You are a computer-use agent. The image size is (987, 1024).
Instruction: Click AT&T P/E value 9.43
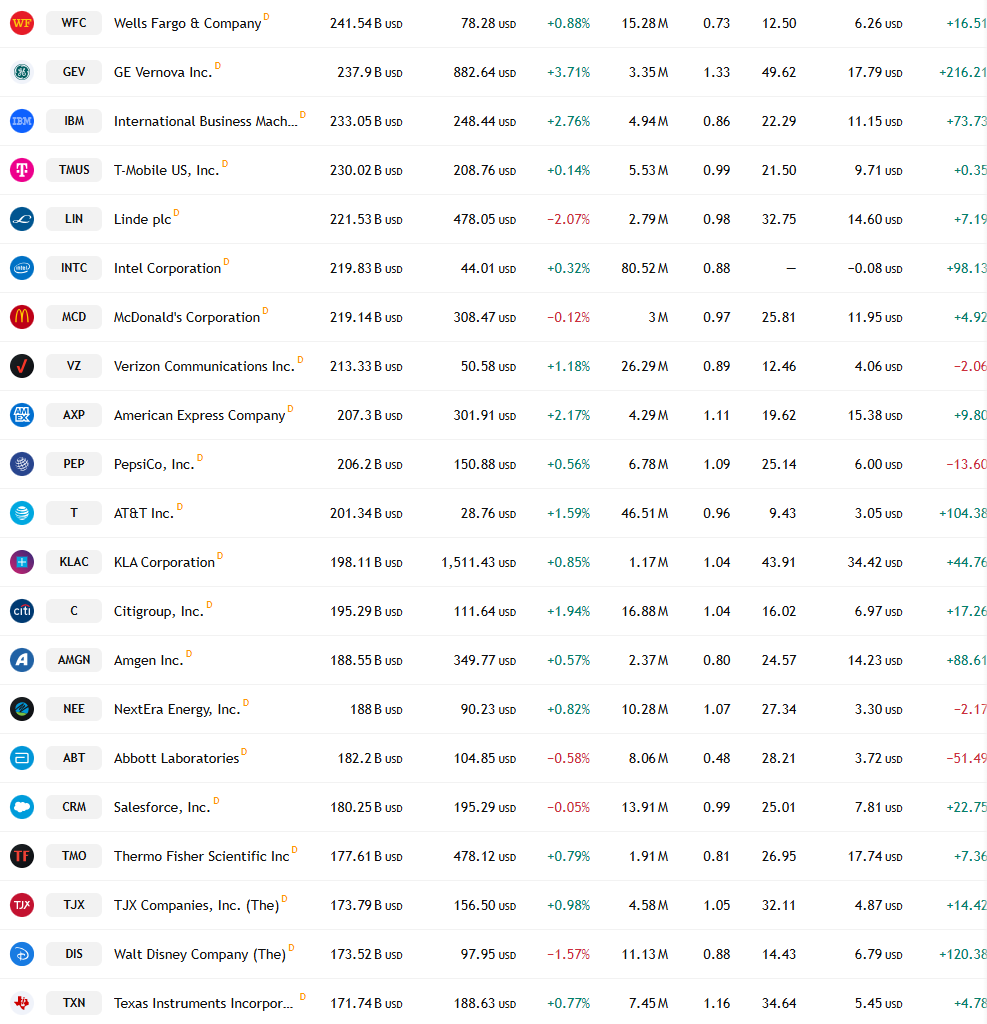pyautogui.click(x=783, y=513)
